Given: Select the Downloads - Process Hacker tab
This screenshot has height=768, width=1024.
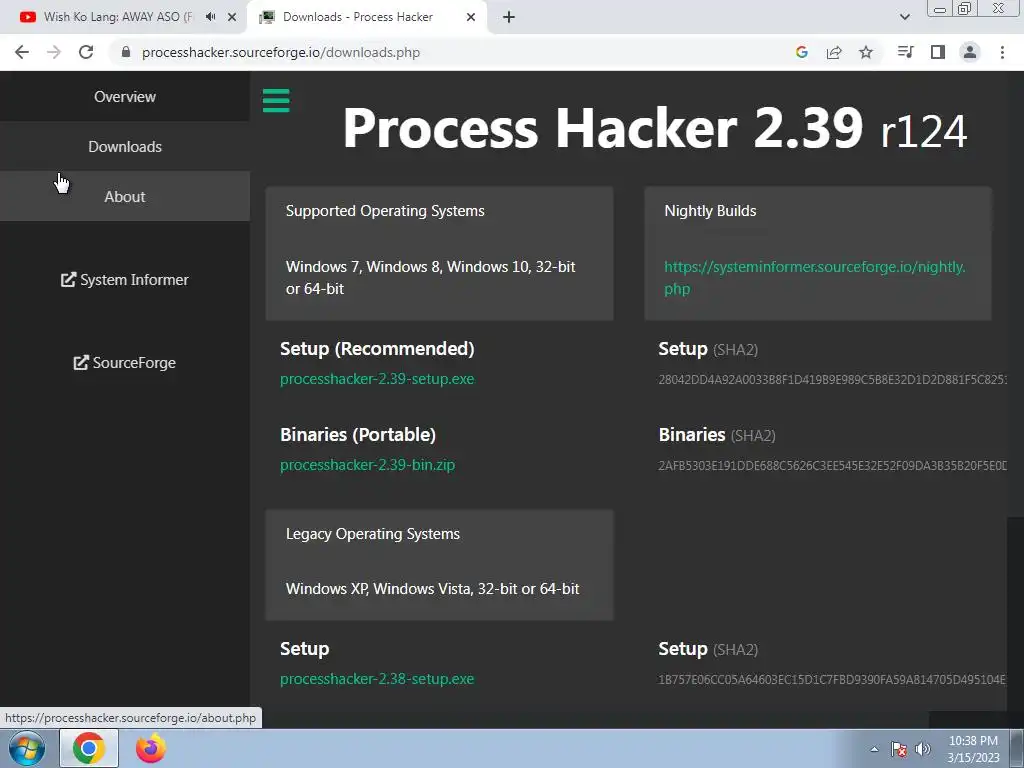Looking at the screenshot, I should (366, 17).
